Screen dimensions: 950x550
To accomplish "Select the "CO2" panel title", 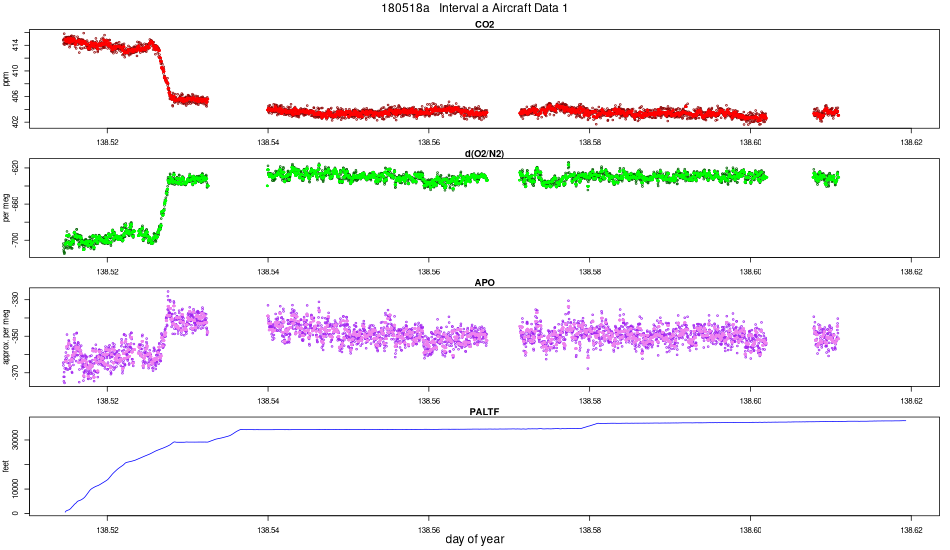I will click(x=484, y=25).
